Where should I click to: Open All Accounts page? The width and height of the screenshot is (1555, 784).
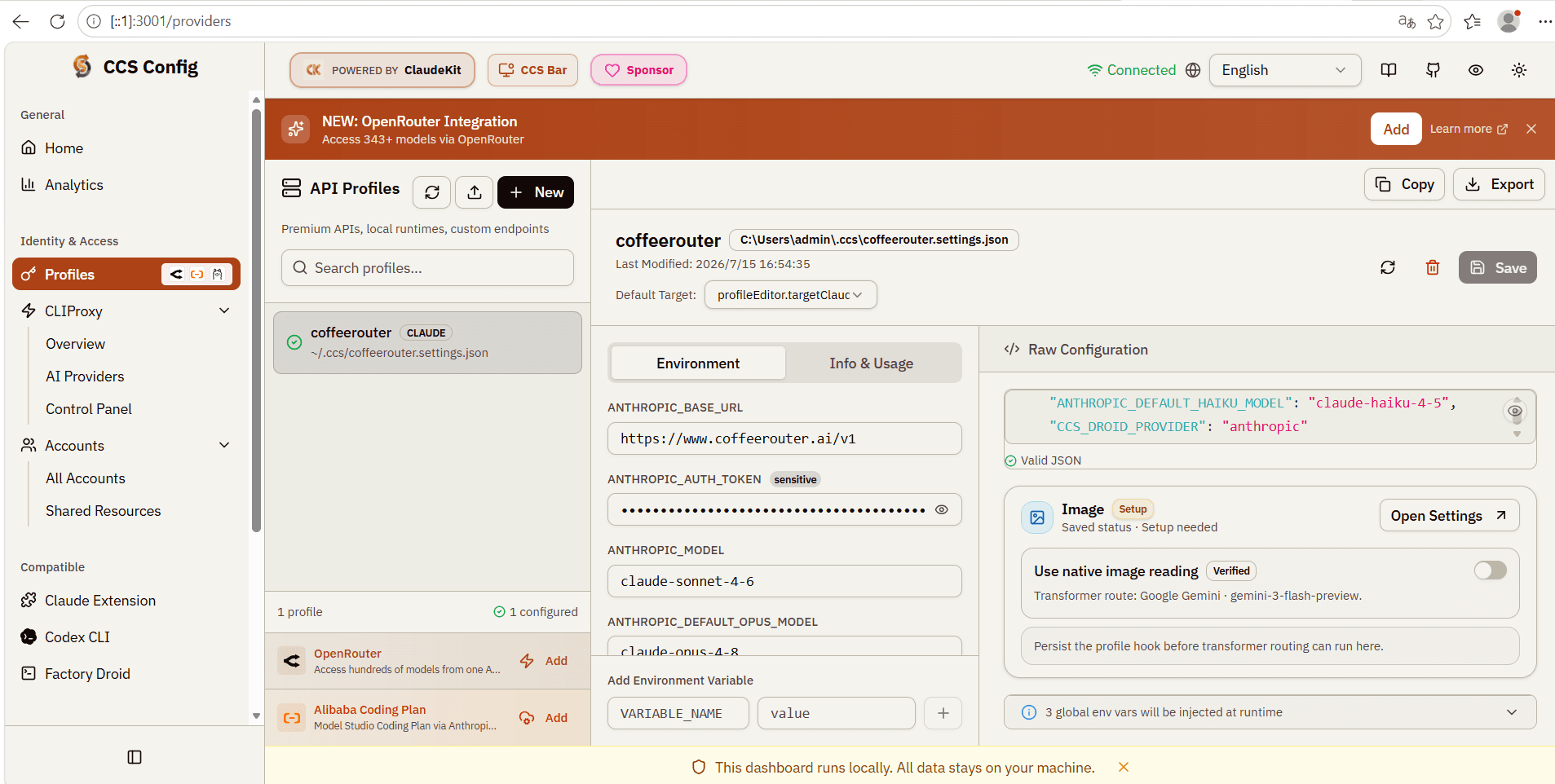point(86,478)
